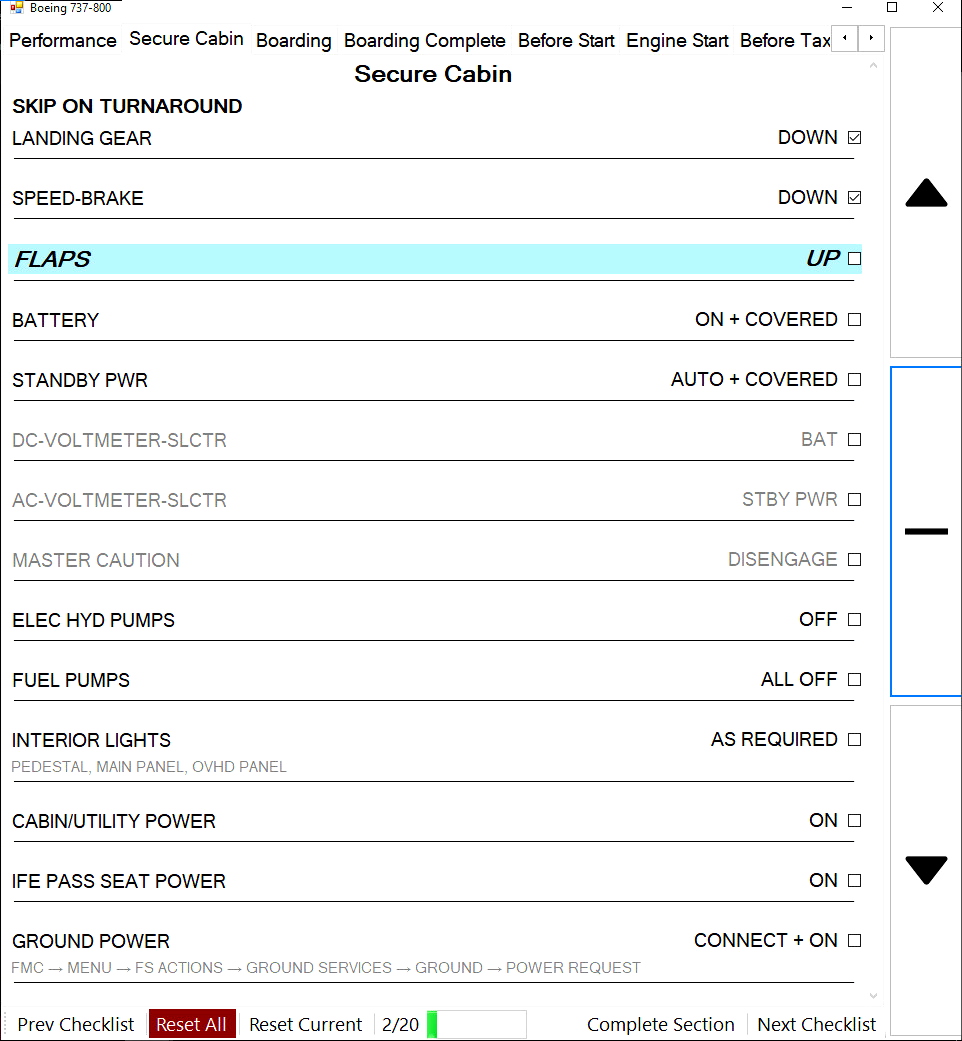Click Next Checklist
This screenshot has width=962, height=1041.
point(816,1024)
